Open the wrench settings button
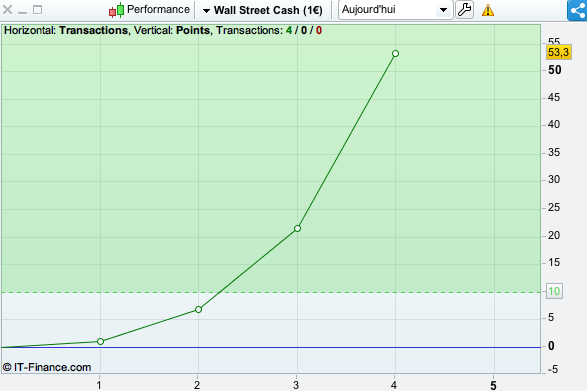 465,10
